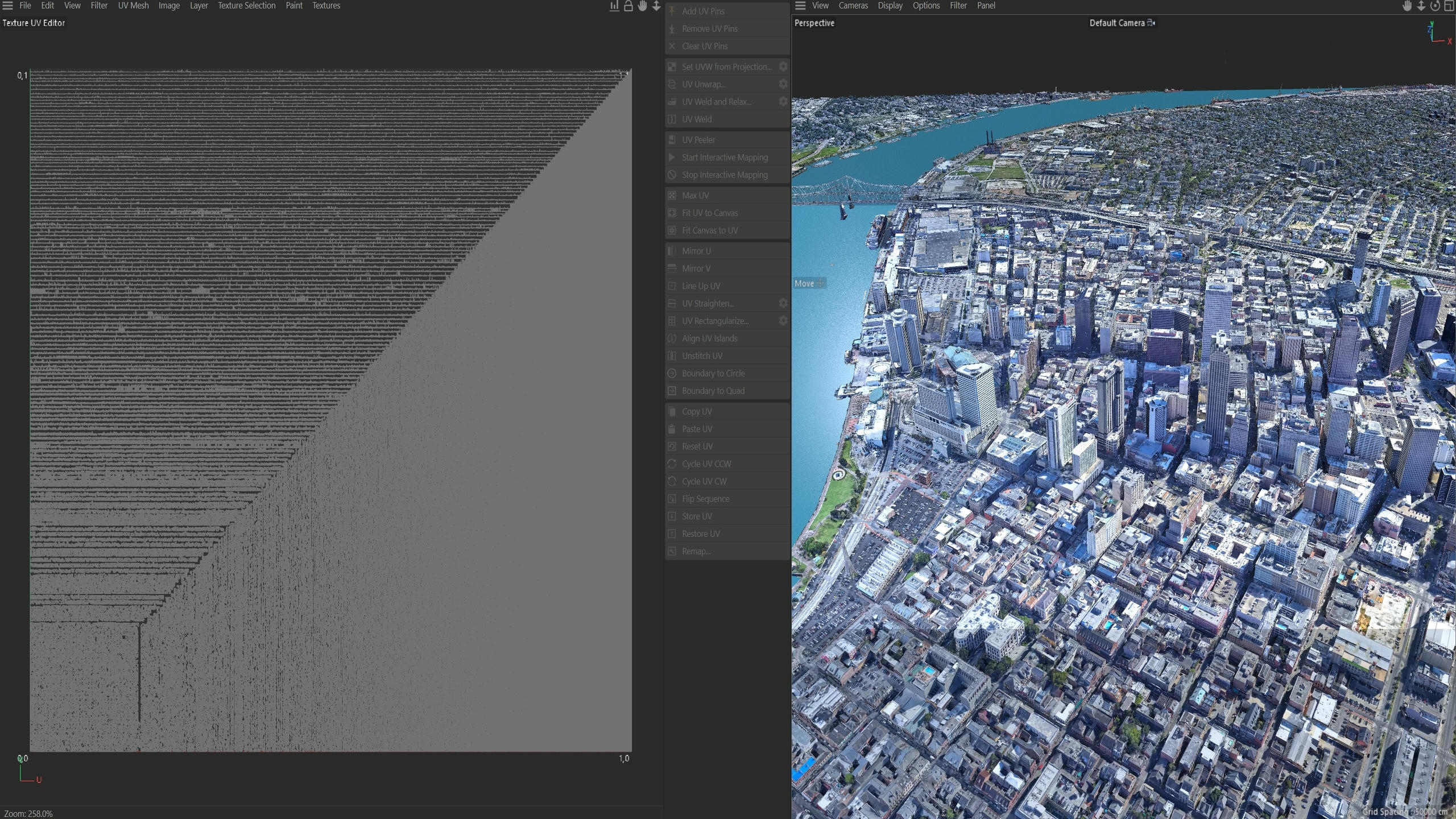This screenshot has width=1456, height=819.
Task: Open the viewport Display menu
Action: [890, 6]
